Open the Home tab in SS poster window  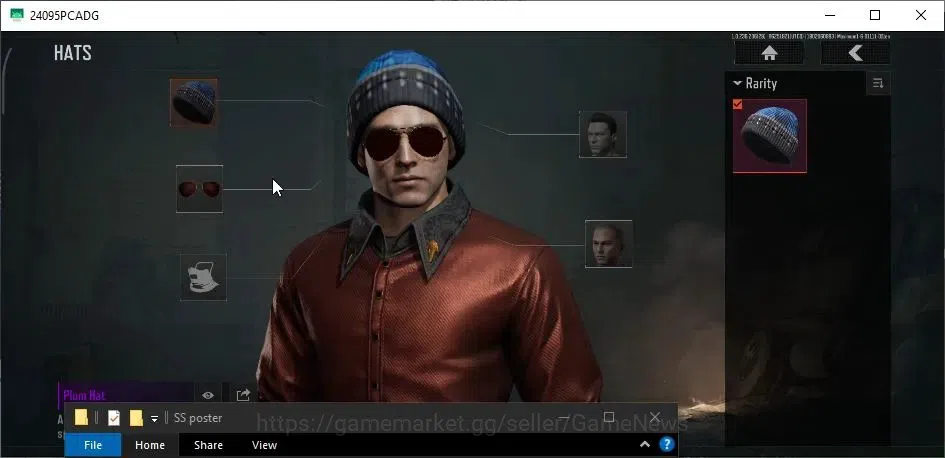pos(150,445)
